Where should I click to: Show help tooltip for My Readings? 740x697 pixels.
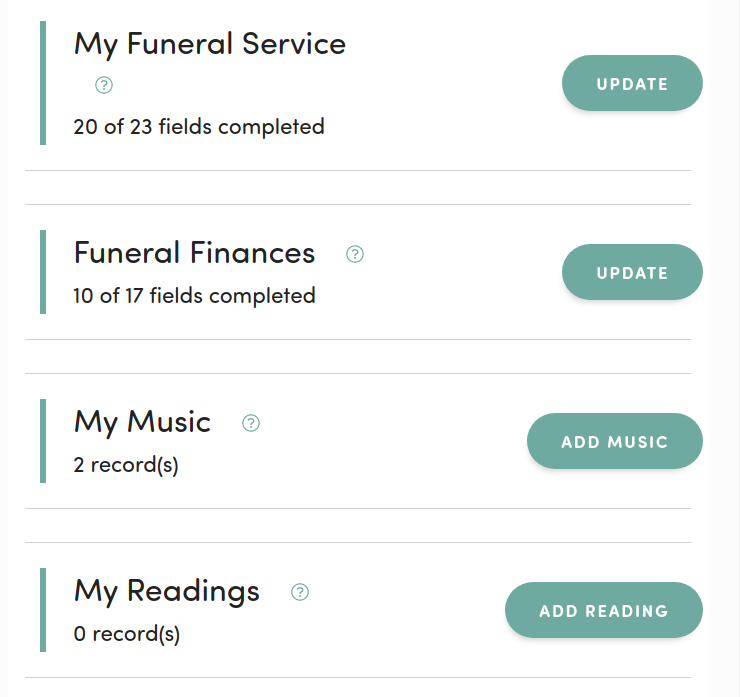[x=299, y=592]
